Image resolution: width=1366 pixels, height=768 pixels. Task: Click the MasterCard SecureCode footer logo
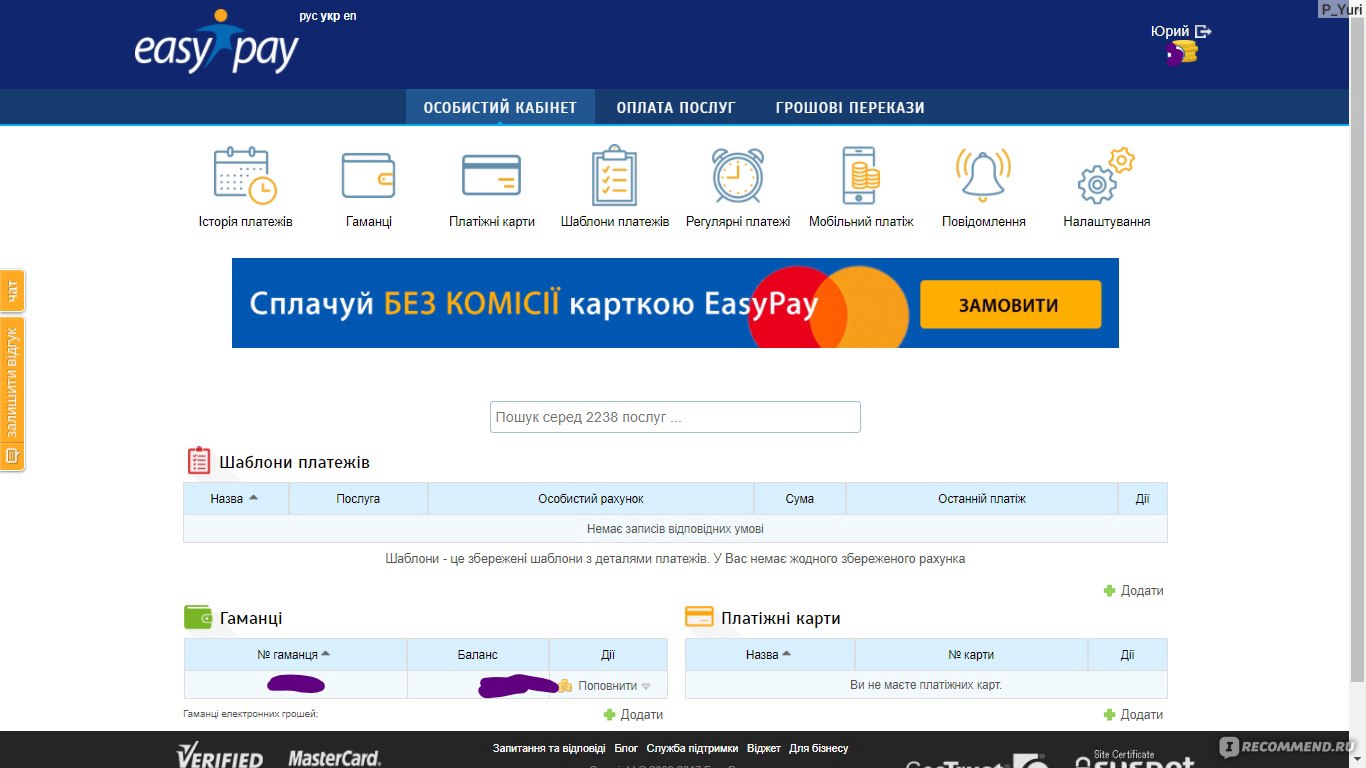click(x=335, y=758)
